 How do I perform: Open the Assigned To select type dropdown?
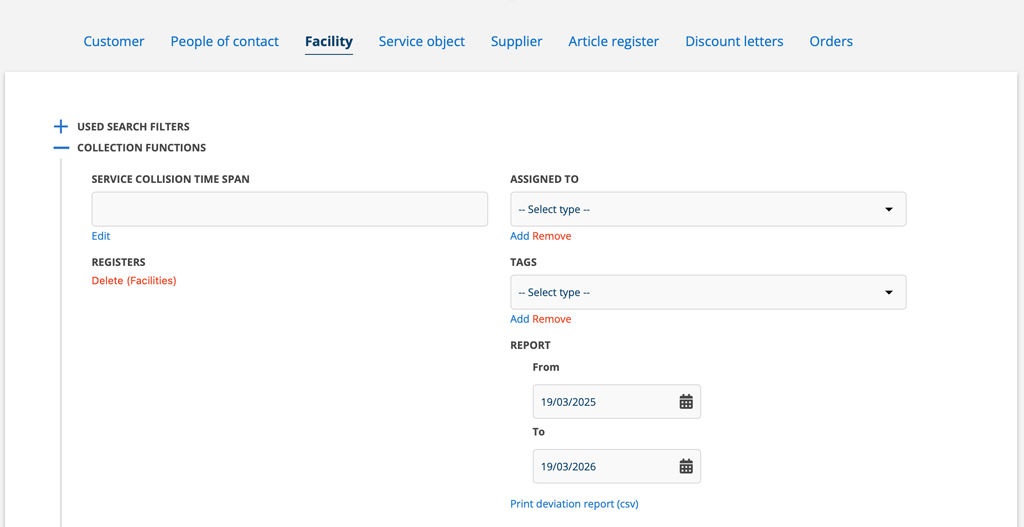[x=708, y=210]
